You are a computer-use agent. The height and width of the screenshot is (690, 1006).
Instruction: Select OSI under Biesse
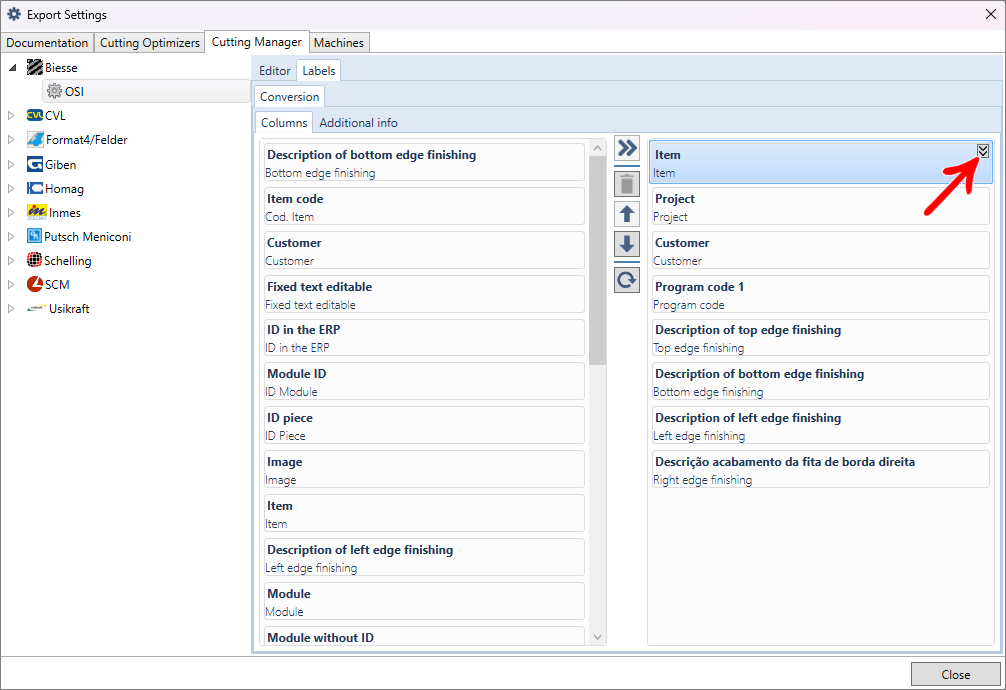tap(146, 91)
